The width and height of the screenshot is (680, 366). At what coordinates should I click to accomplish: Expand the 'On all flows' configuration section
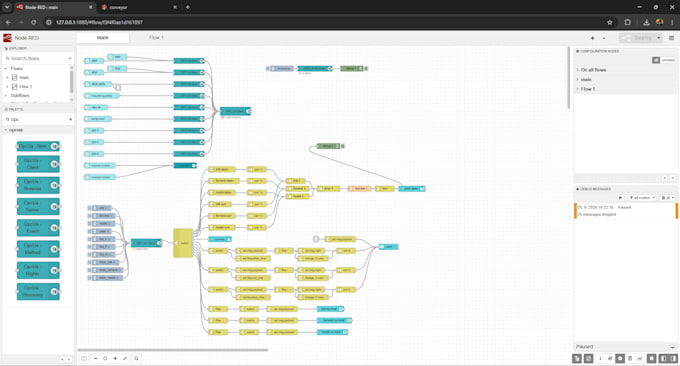593,70
